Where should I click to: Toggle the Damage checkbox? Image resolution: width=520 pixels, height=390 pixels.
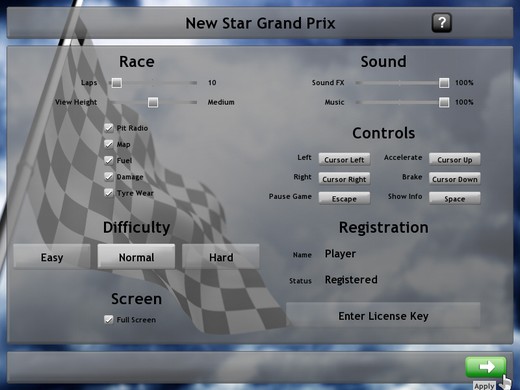click(109, 177)
